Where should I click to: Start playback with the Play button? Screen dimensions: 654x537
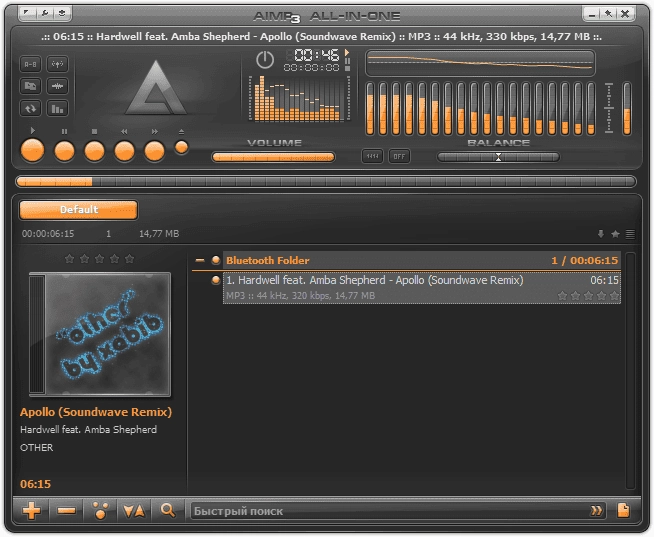[x=33, y=150]
